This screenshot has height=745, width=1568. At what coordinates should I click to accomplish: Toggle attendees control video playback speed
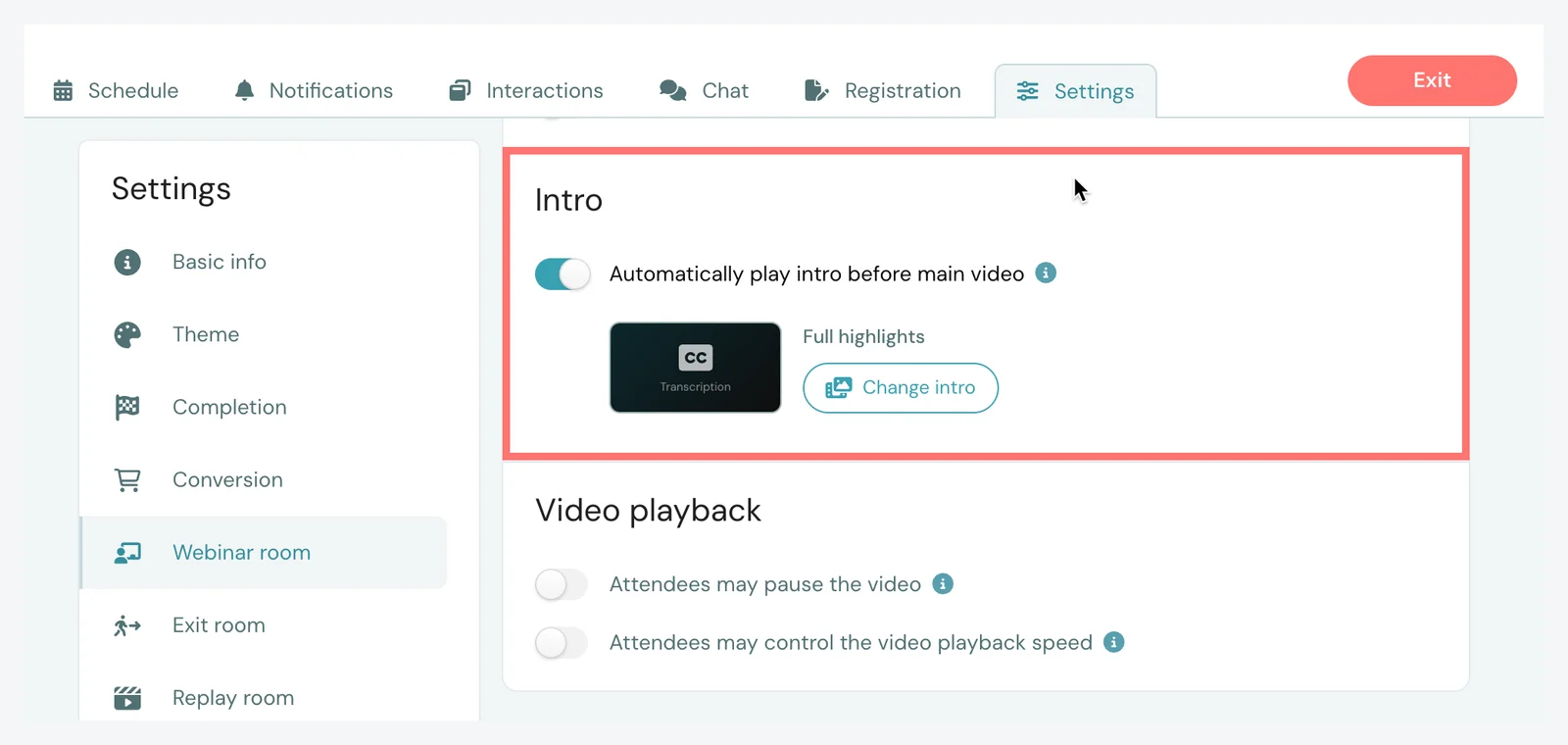click(x=562, y=642)
